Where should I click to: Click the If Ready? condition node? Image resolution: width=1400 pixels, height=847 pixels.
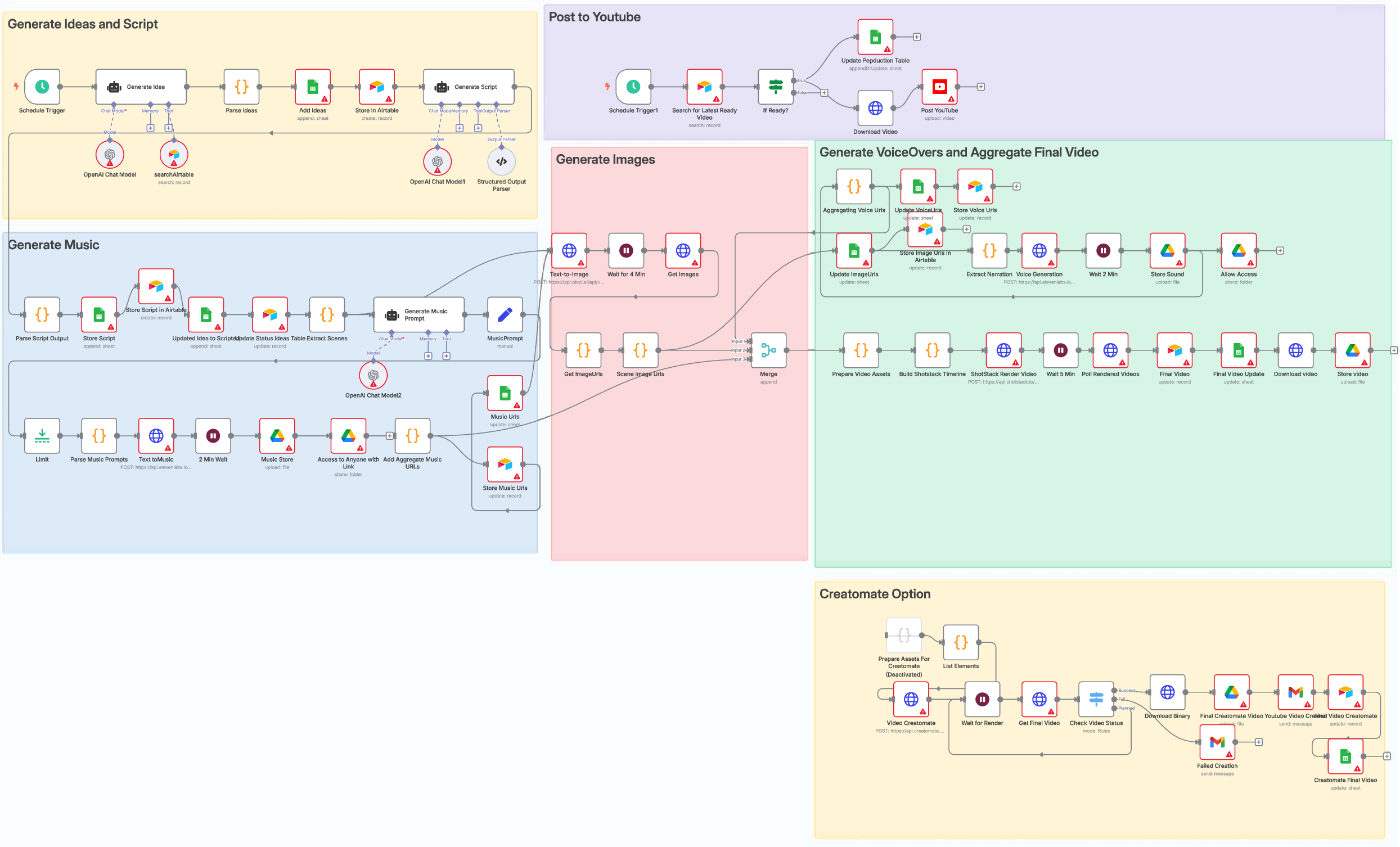point(776,87)
